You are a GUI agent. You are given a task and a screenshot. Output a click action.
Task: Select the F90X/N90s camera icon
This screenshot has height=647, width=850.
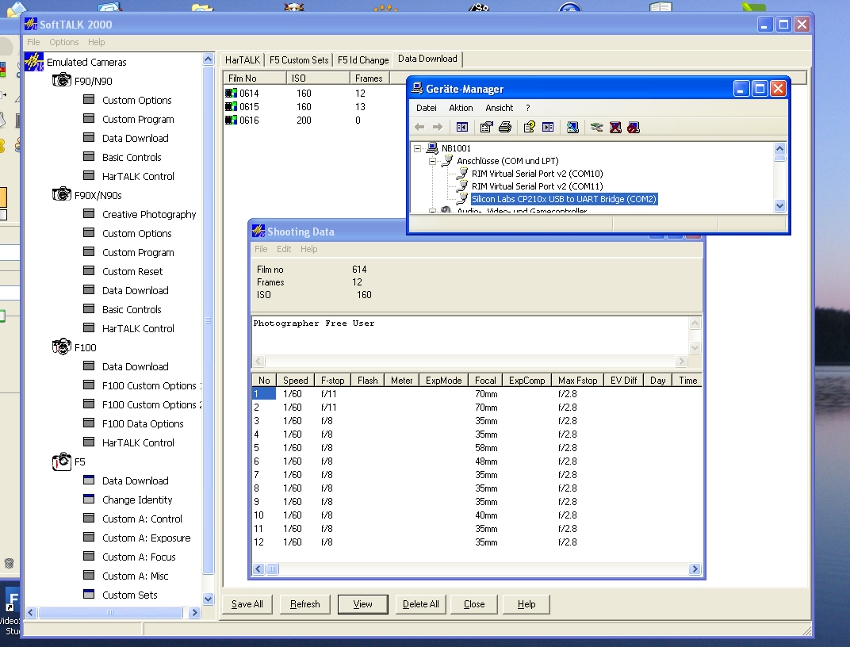(61, 194)
